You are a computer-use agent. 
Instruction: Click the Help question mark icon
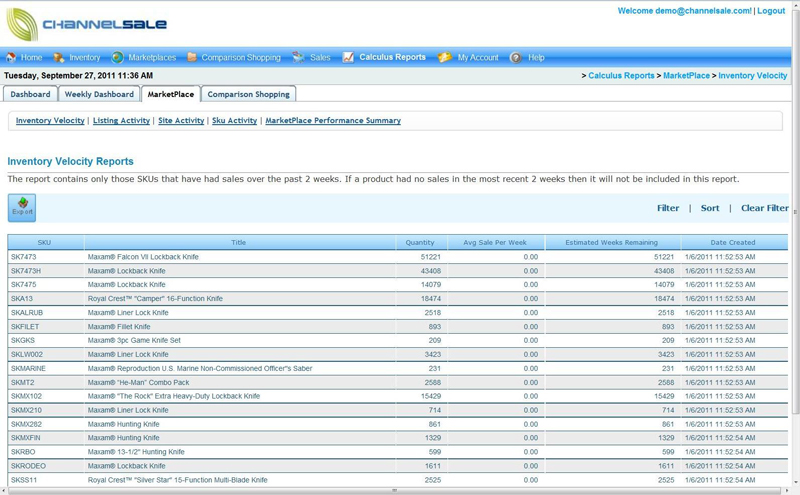pyautogui.click(x=516, y=58)
